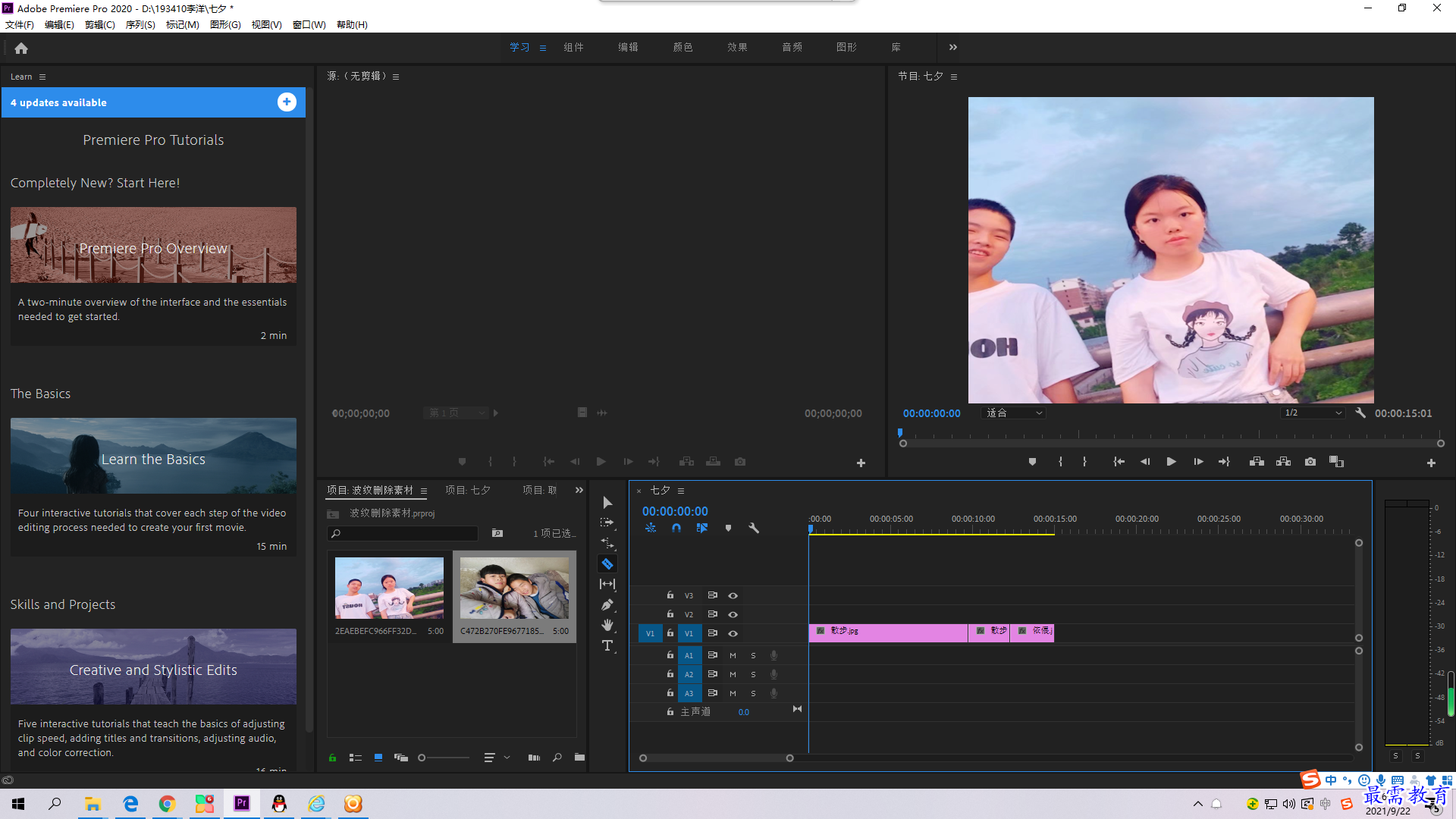1456x819 pixels.
Task: Open program monitor panel menu
Action: [x=954, y=77]
